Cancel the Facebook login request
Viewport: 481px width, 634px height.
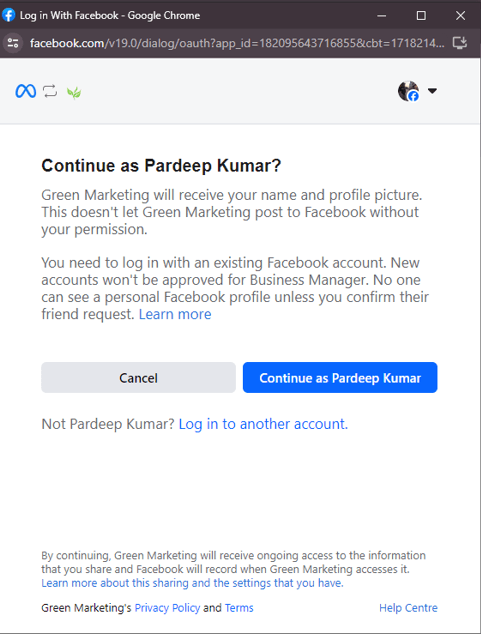click(x=138, y=378)
